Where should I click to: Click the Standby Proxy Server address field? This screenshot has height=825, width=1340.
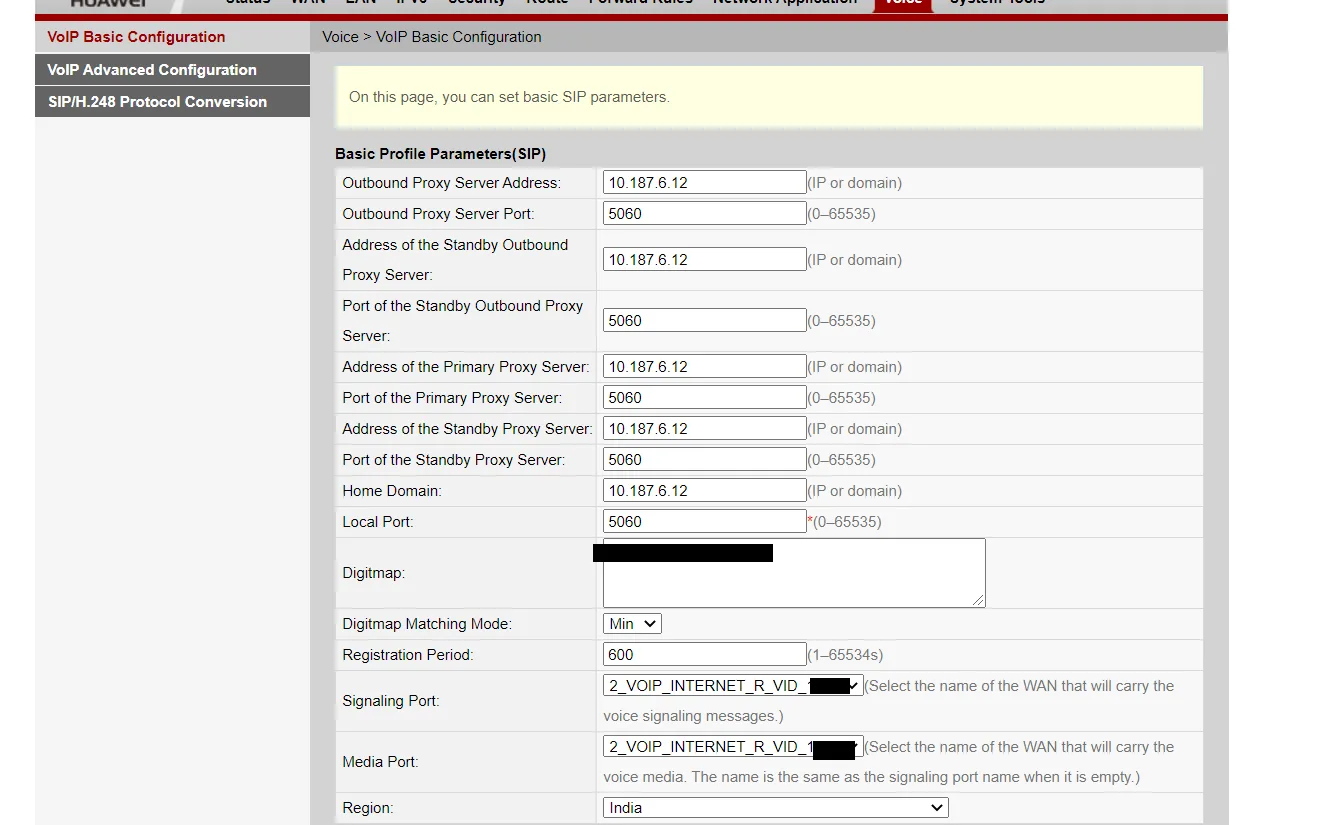(704, 429)
